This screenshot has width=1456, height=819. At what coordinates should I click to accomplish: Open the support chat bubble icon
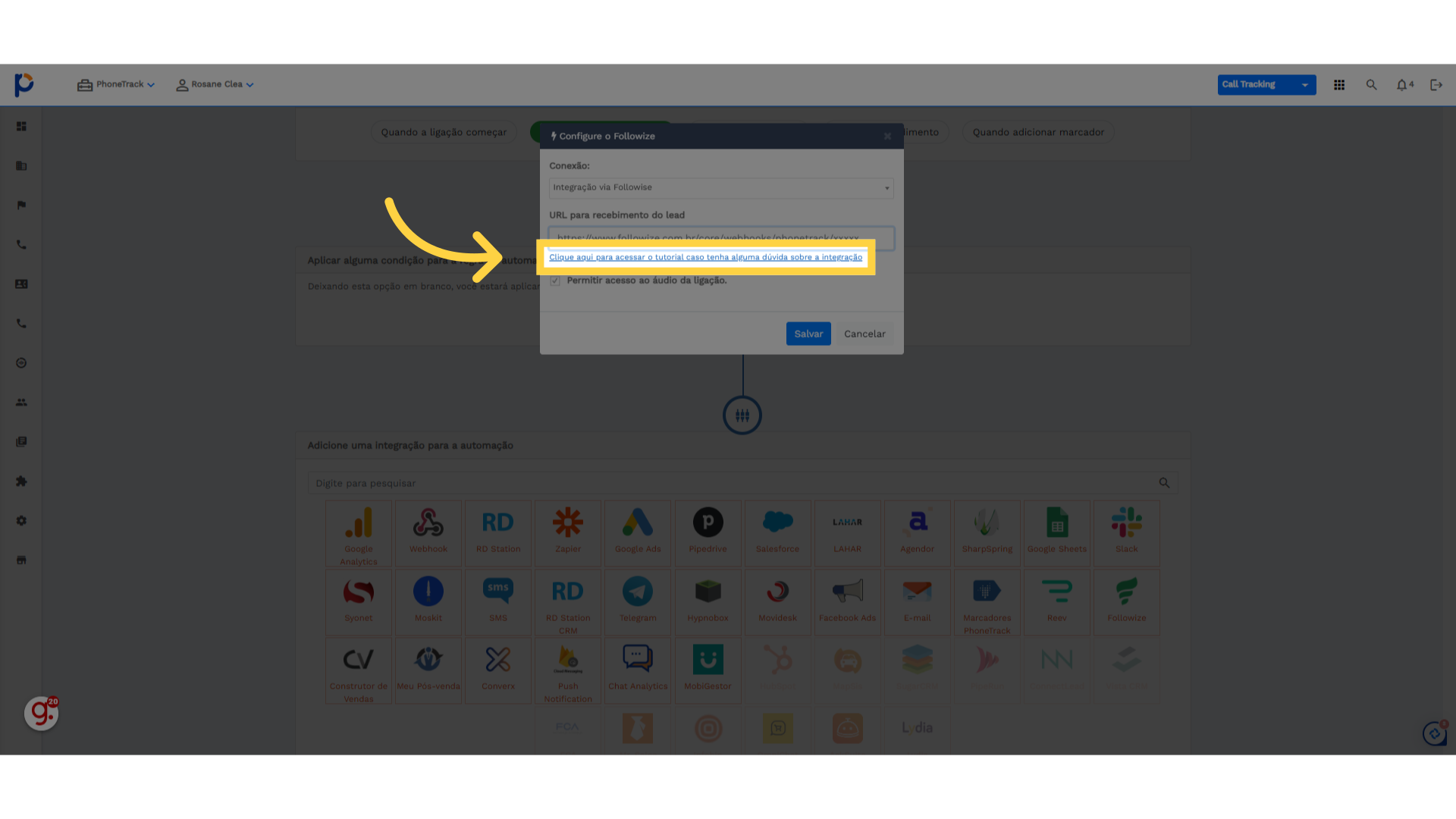coord(1435,733)
